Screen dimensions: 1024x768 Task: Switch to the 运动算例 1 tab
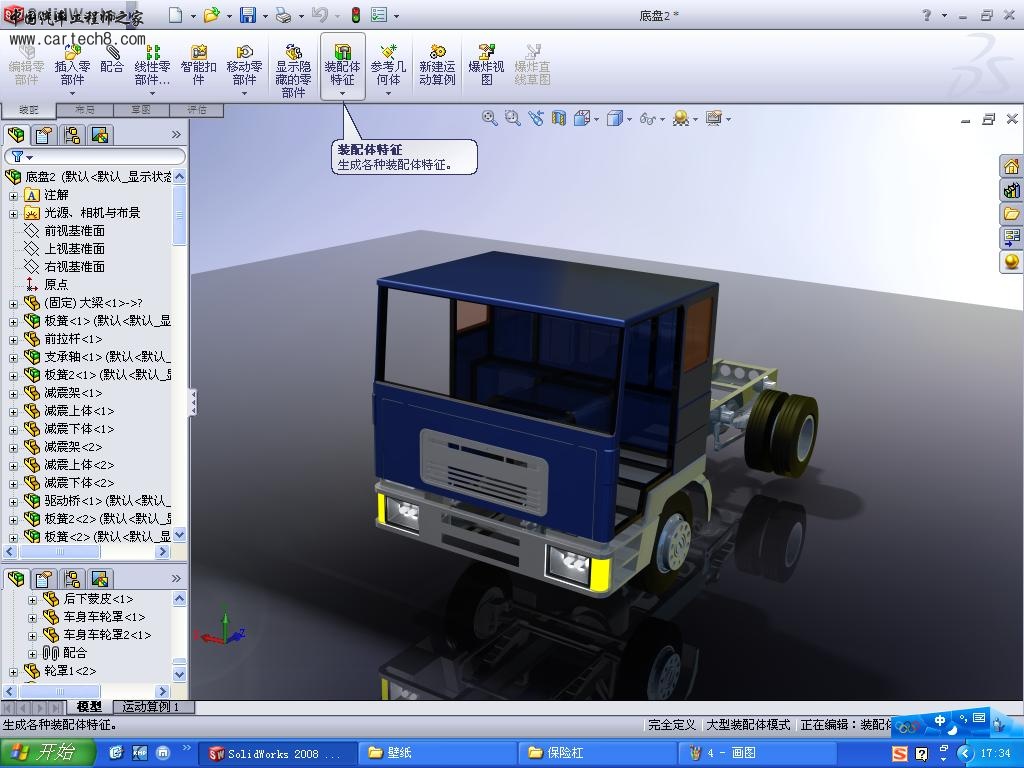[152, 707]
